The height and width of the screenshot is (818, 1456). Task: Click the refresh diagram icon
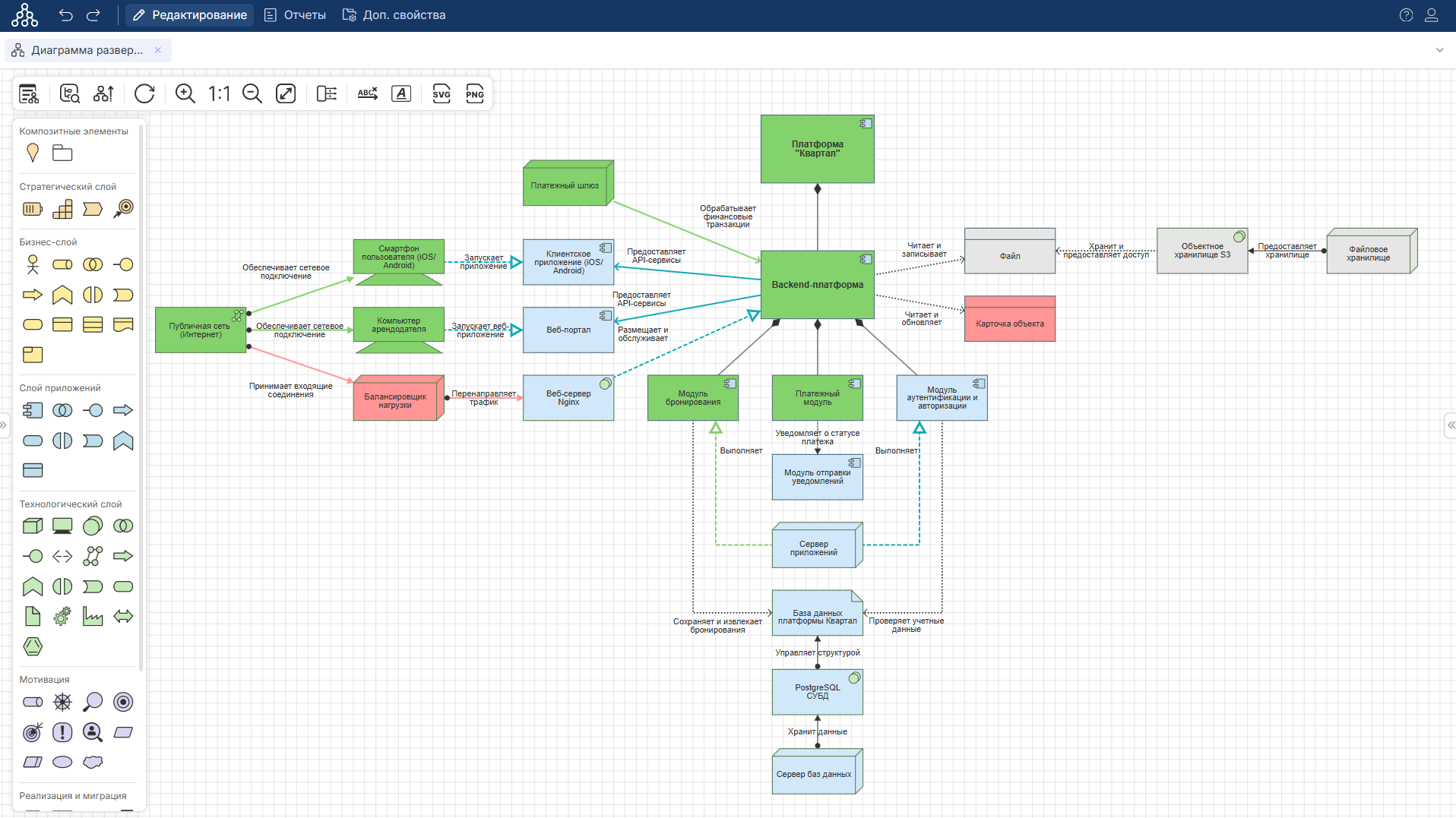point(144,93)
